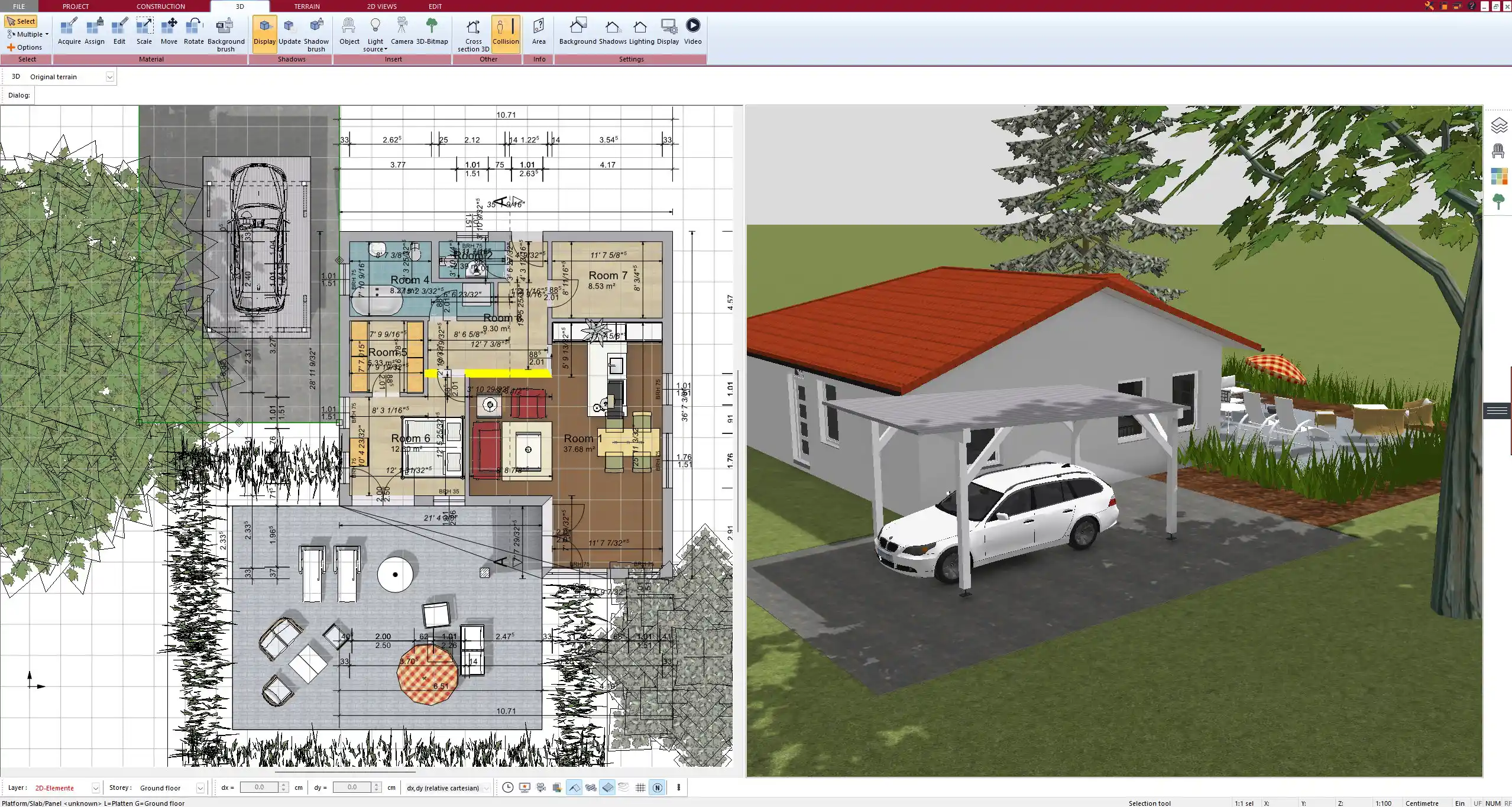Click the layered box icon in bottom toolbar
Viewport: 1512px width, 807px height.
tap(557, 787)
